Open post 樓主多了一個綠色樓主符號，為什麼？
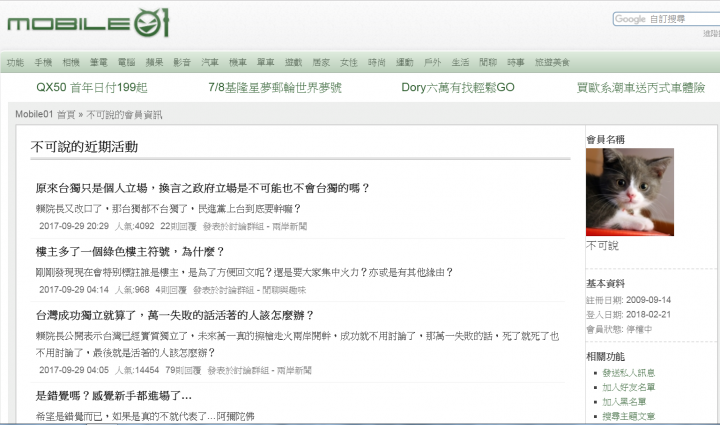The image size is (720, 425). (x=130, y=252)
